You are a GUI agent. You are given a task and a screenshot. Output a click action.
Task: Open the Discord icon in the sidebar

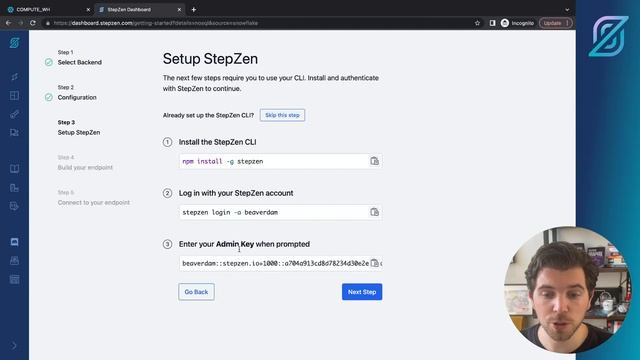click(14, 242)
